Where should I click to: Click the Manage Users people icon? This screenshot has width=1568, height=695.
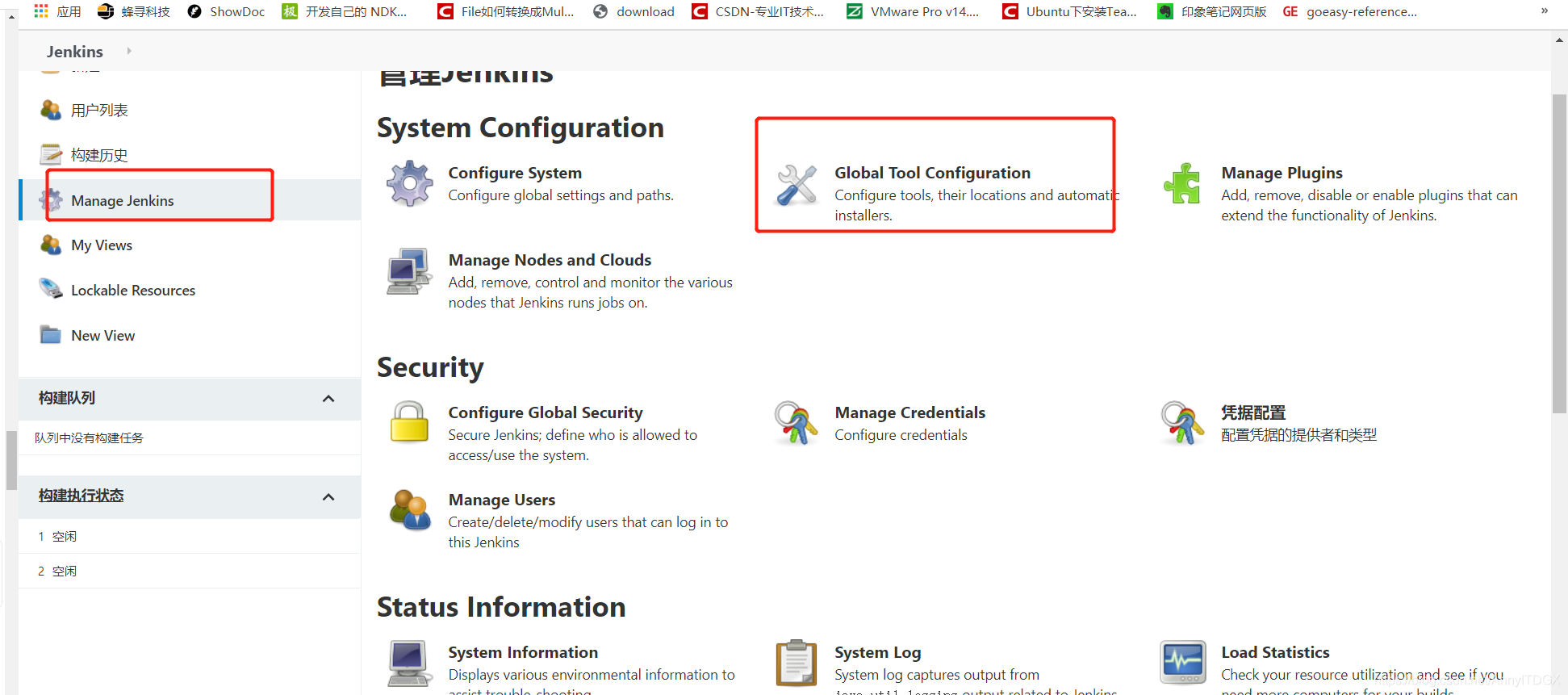click(410, 510)
